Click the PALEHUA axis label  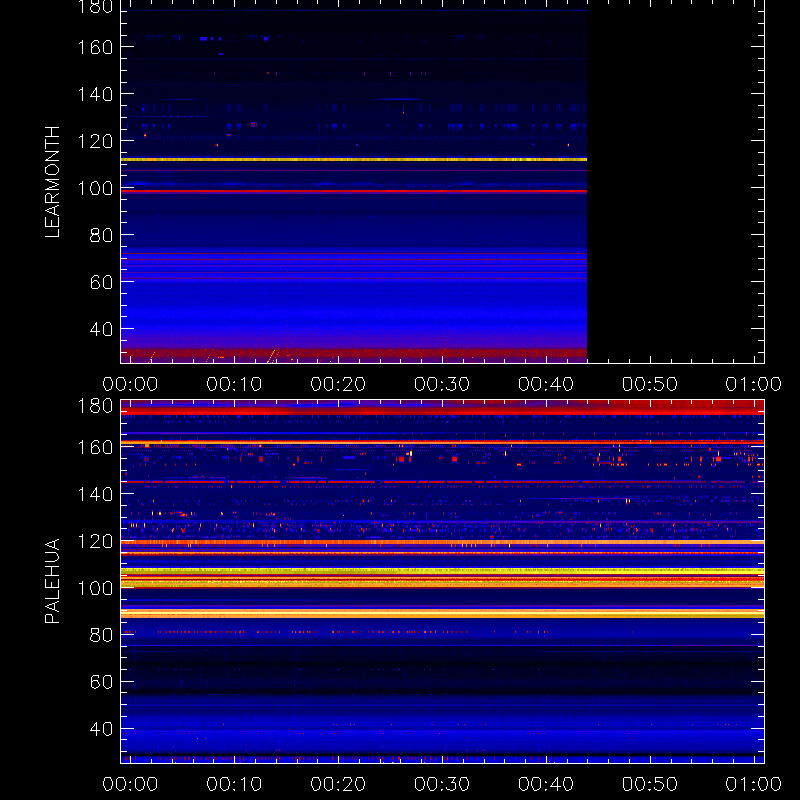(53, 581)
